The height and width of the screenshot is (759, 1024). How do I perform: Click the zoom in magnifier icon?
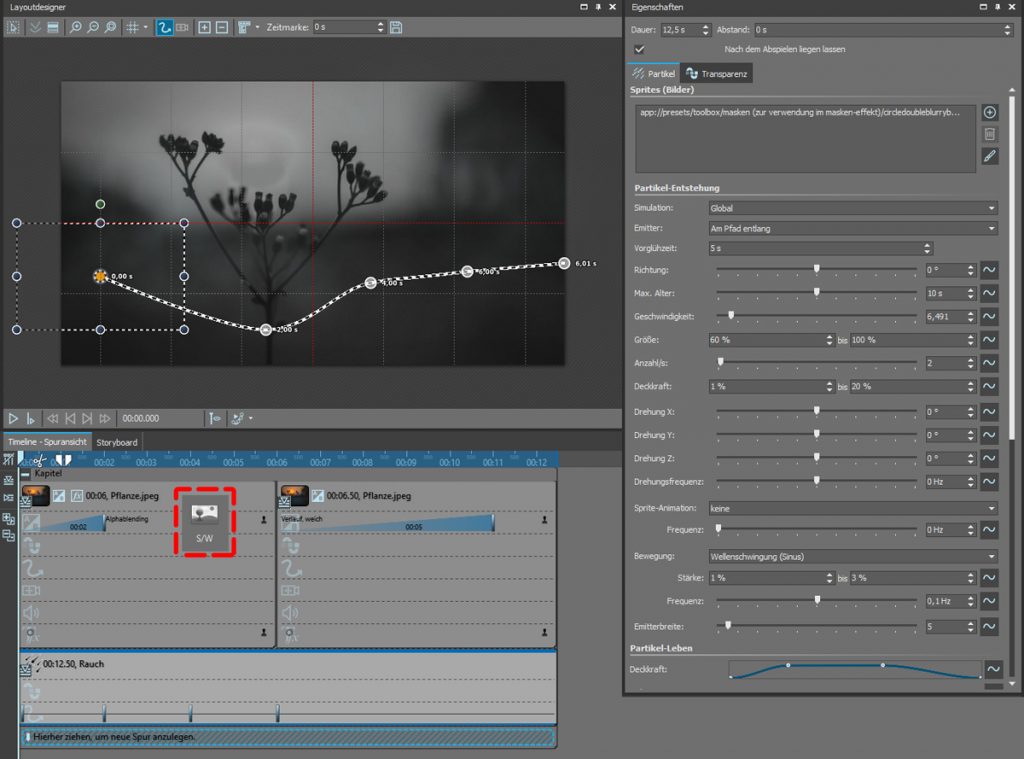[x=75, y=27]
